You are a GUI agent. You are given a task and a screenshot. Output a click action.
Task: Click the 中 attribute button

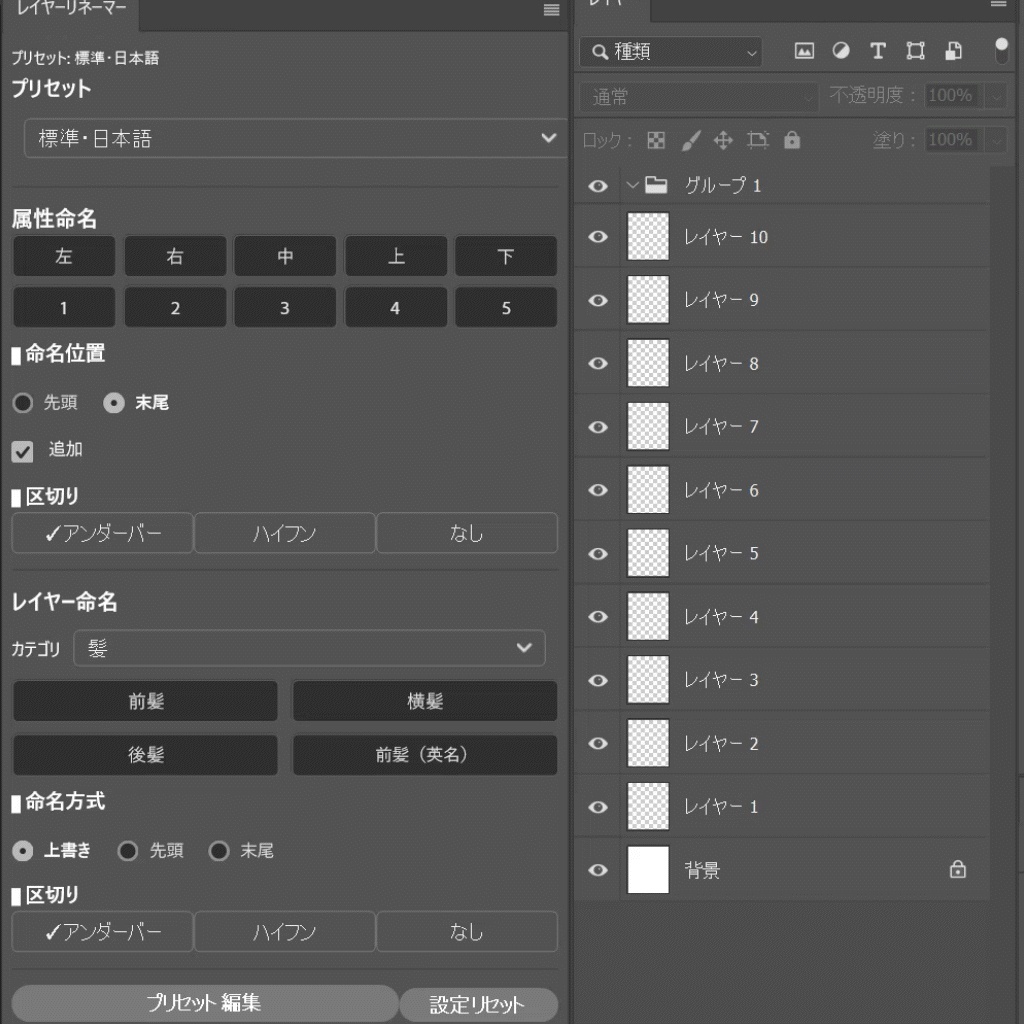coord(285,256)
